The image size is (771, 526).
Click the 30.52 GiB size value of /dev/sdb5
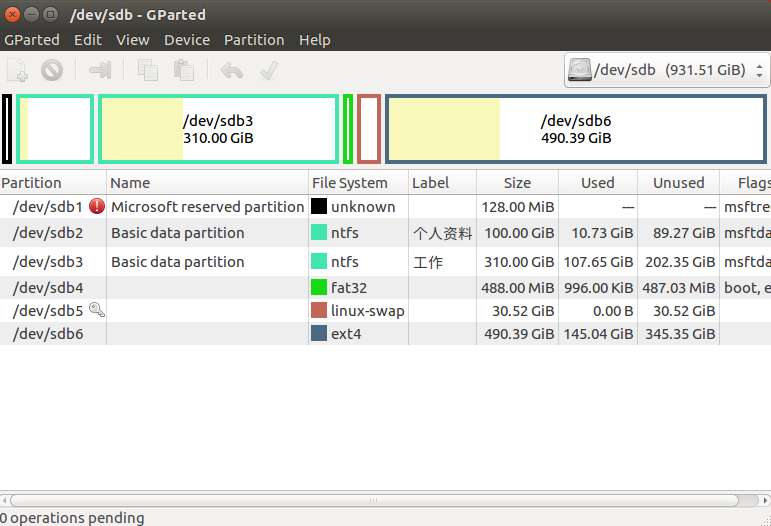tap(523, 311)
